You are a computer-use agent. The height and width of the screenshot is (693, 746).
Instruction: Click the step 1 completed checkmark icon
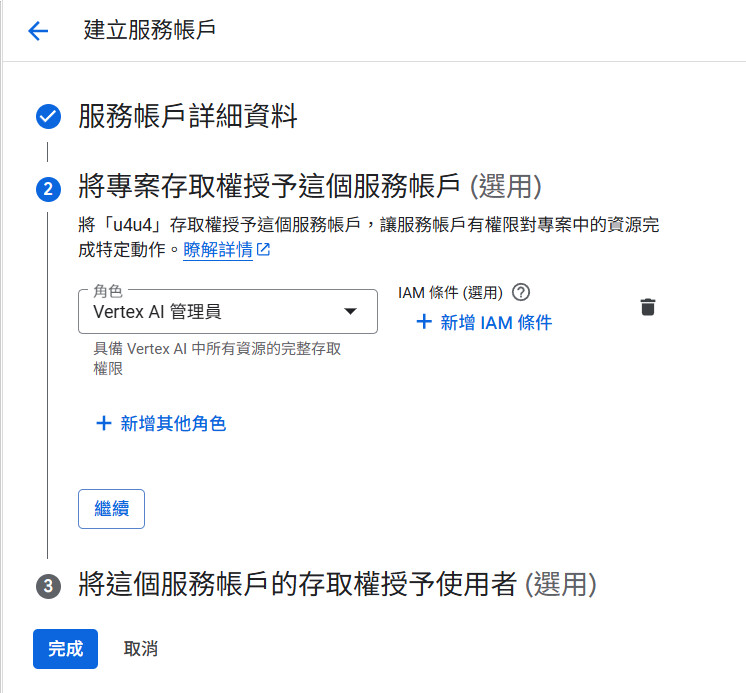(48, 118)
